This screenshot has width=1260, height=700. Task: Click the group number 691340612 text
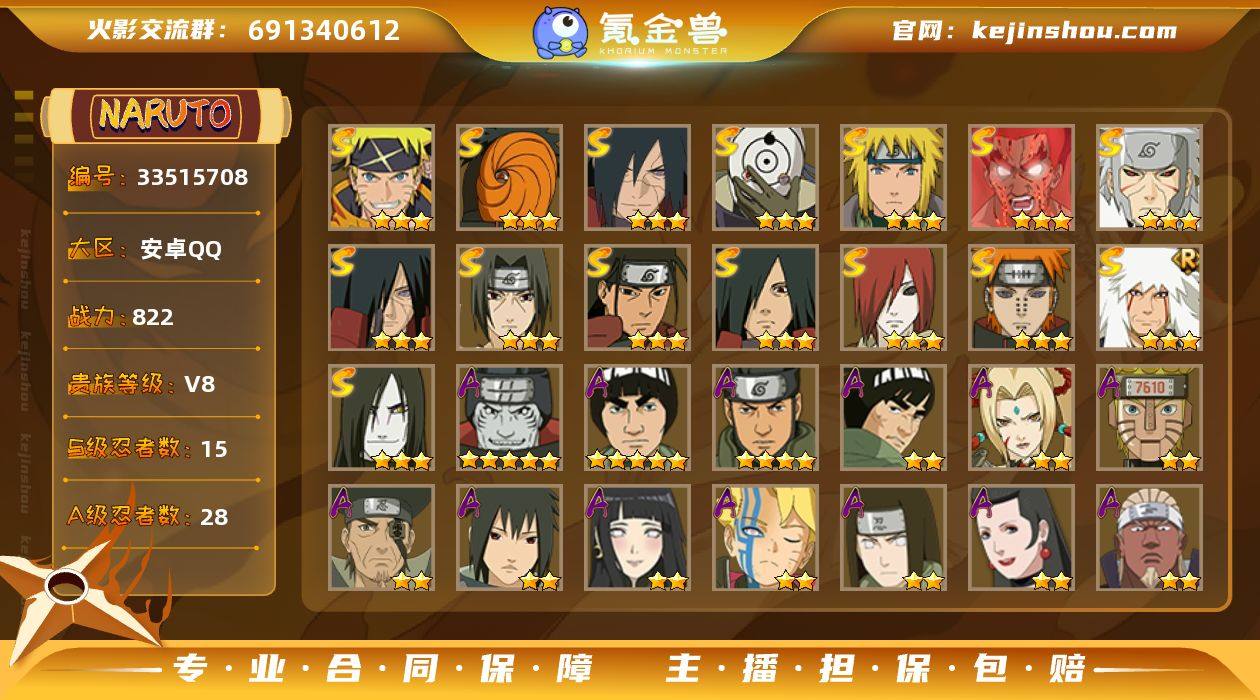tap(324, 30)
